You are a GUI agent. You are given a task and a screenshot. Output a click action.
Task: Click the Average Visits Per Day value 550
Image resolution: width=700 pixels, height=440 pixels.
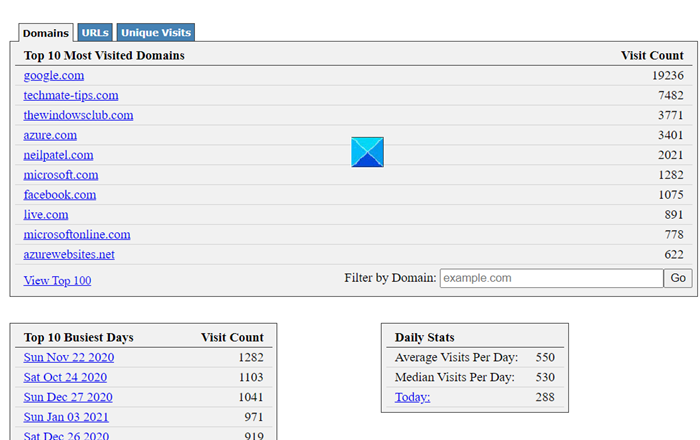[545, 357]
